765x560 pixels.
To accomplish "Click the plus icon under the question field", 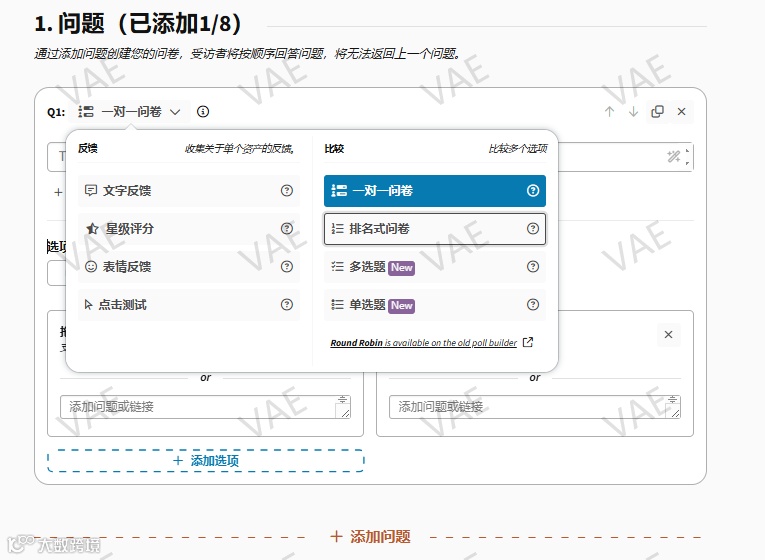I will coord(58,192).
